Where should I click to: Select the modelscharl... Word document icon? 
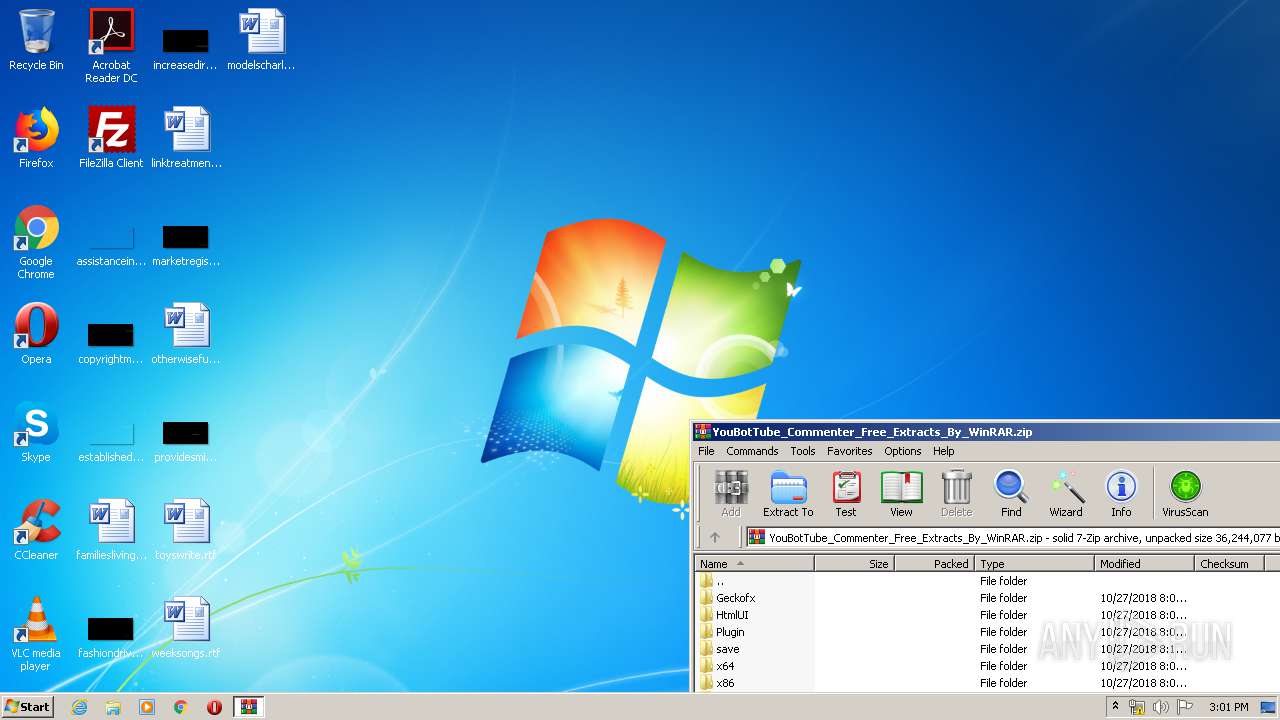point(261,40)
